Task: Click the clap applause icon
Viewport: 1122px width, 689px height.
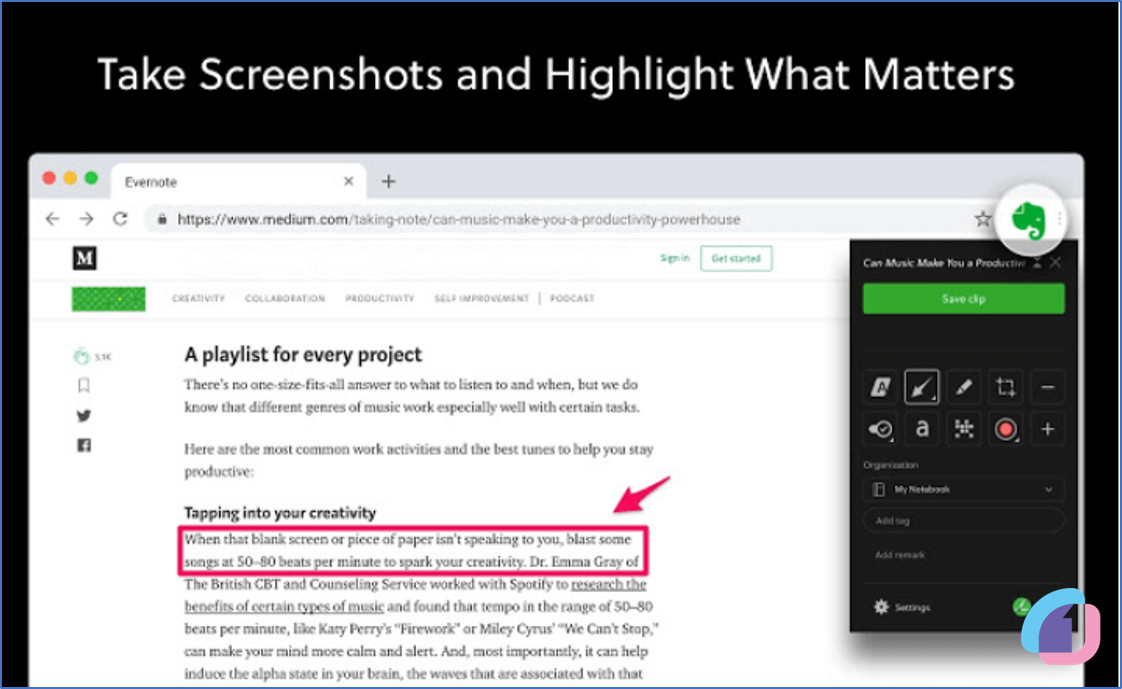Action: (82, 356)
